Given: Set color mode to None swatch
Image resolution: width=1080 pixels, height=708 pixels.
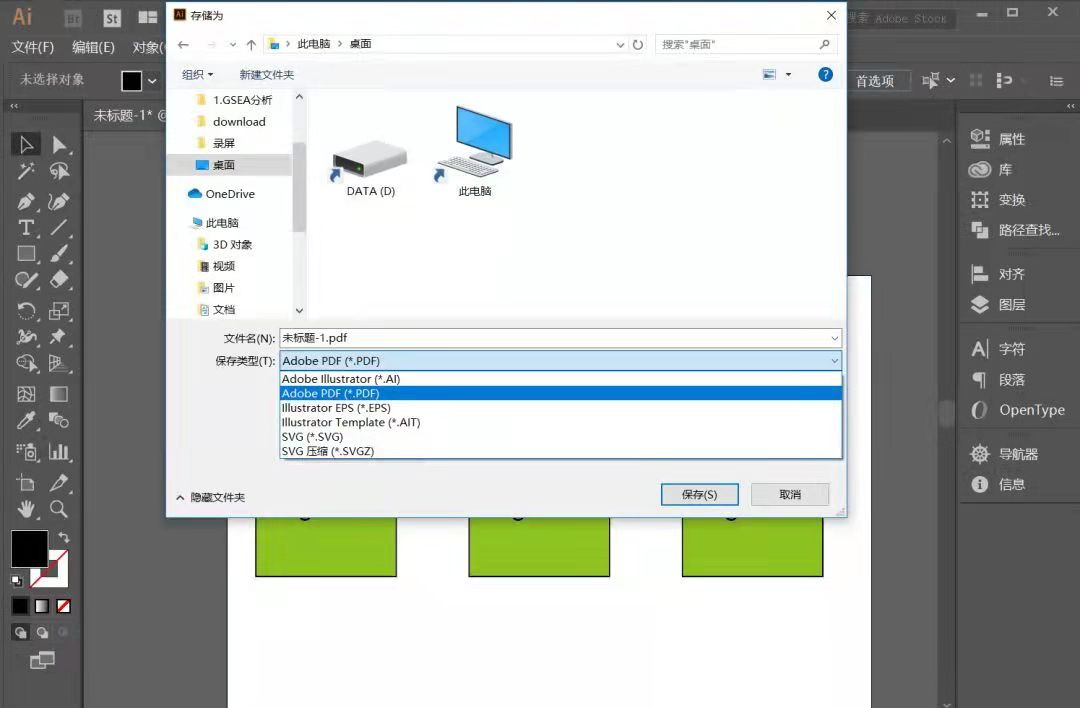Looking at the screenshot, I should 63,606.
